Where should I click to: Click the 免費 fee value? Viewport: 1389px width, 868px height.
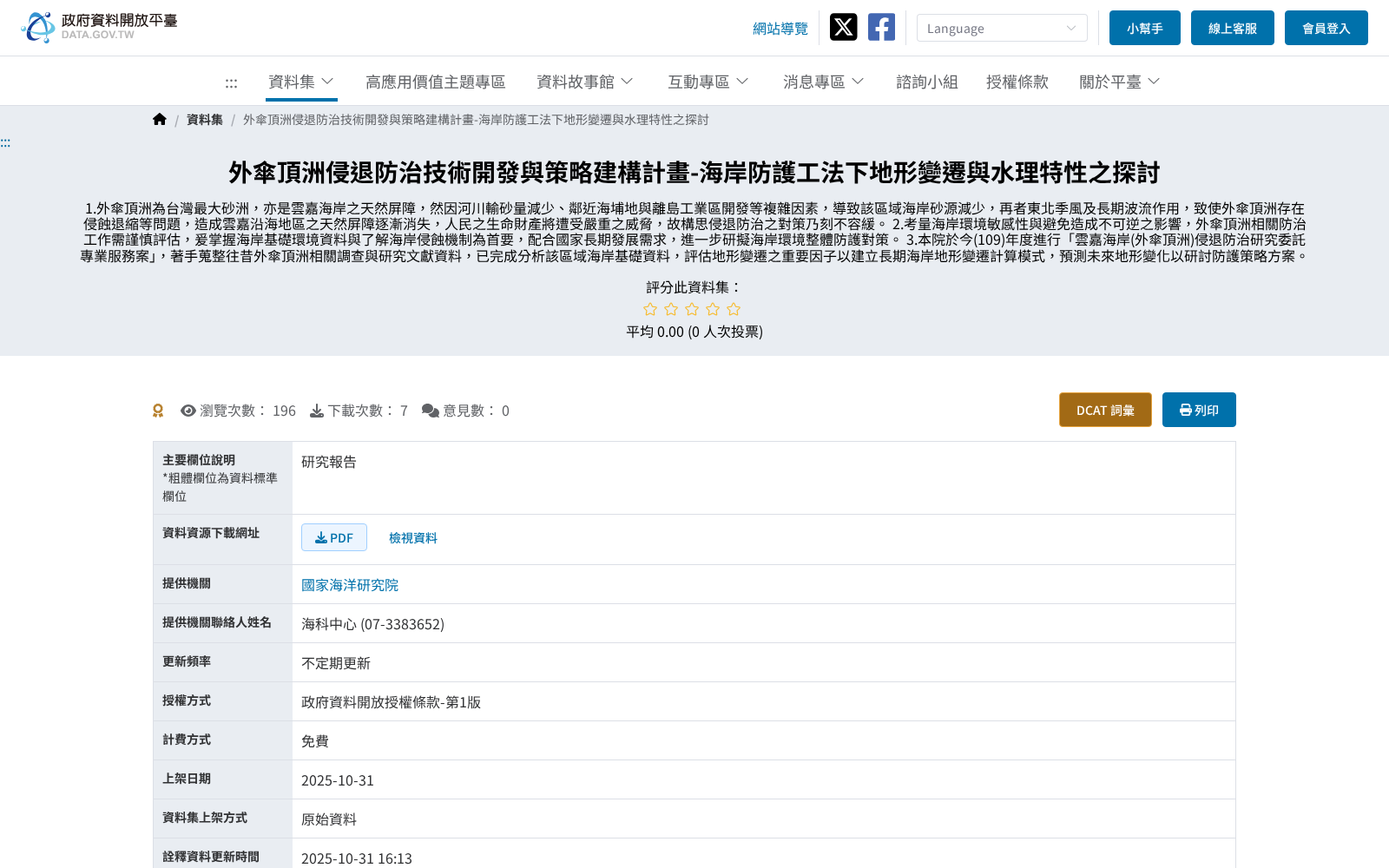(x=315, y=741)
